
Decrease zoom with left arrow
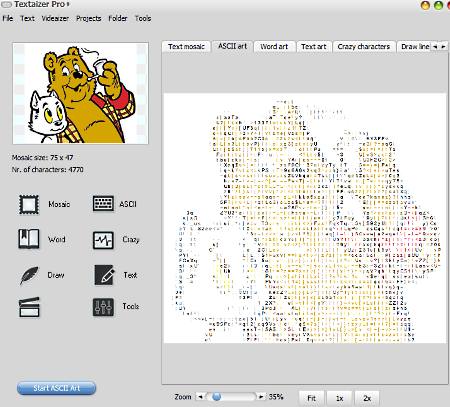tap(200, 397)
